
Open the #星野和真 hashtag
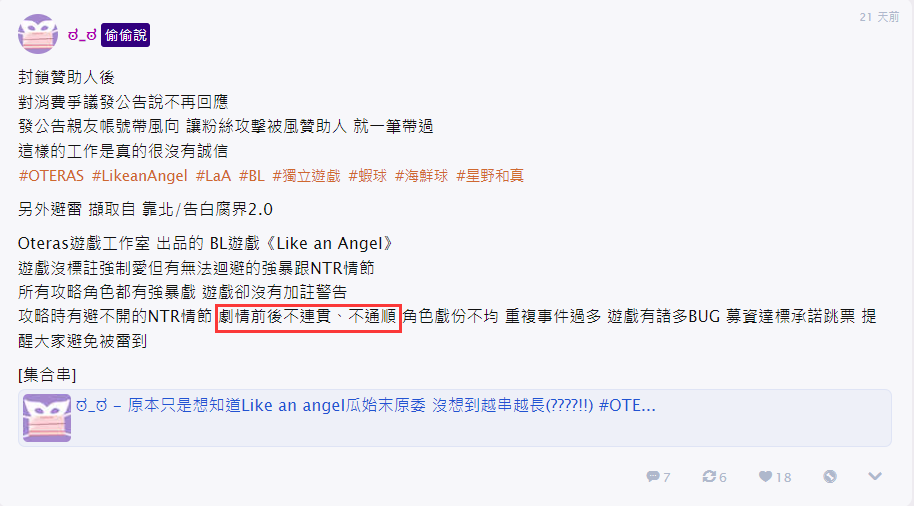coord(490,175)
